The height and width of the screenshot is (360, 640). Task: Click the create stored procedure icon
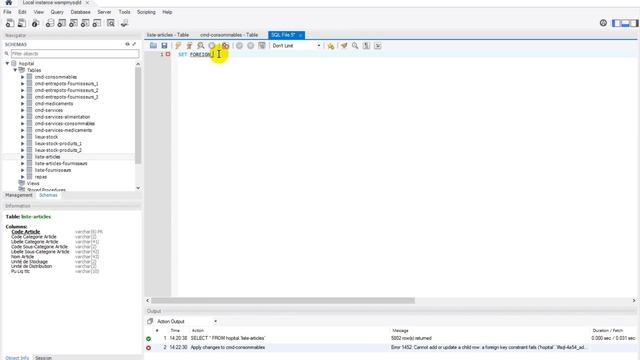point(85,23)
